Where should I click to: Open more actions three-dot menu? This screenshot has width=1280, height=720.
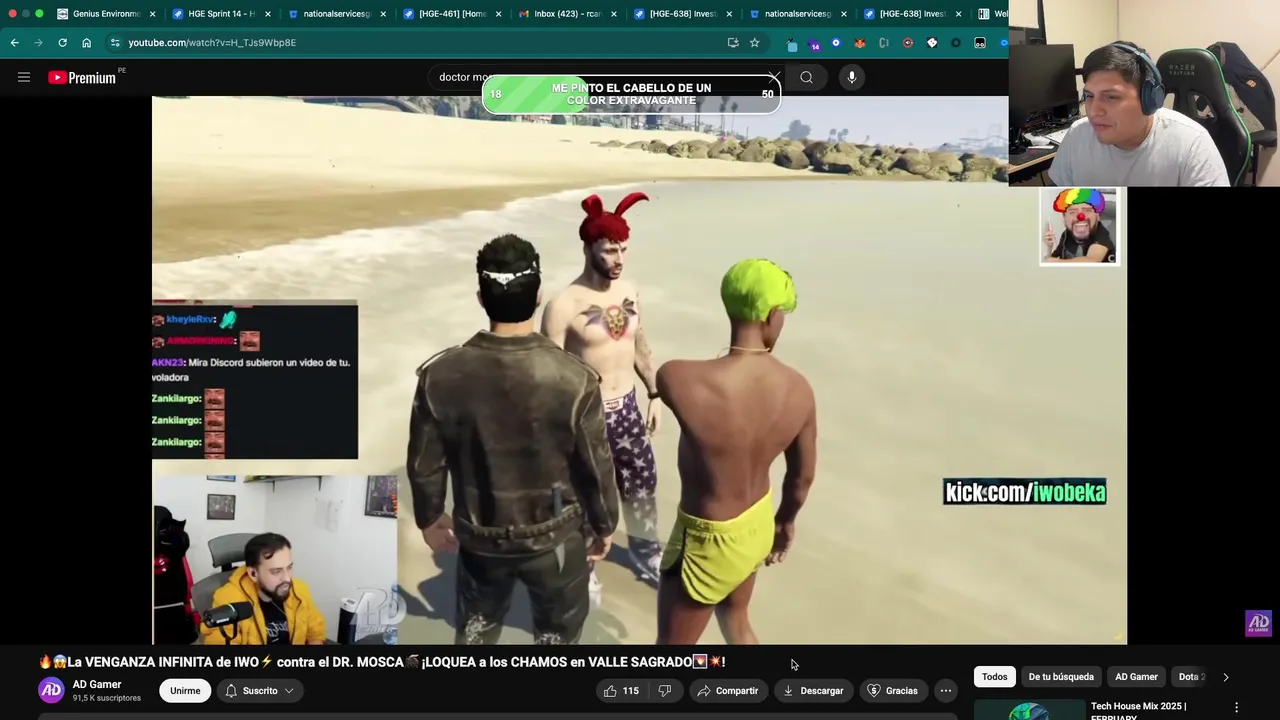pyautogui.click(x=945, y=690)
